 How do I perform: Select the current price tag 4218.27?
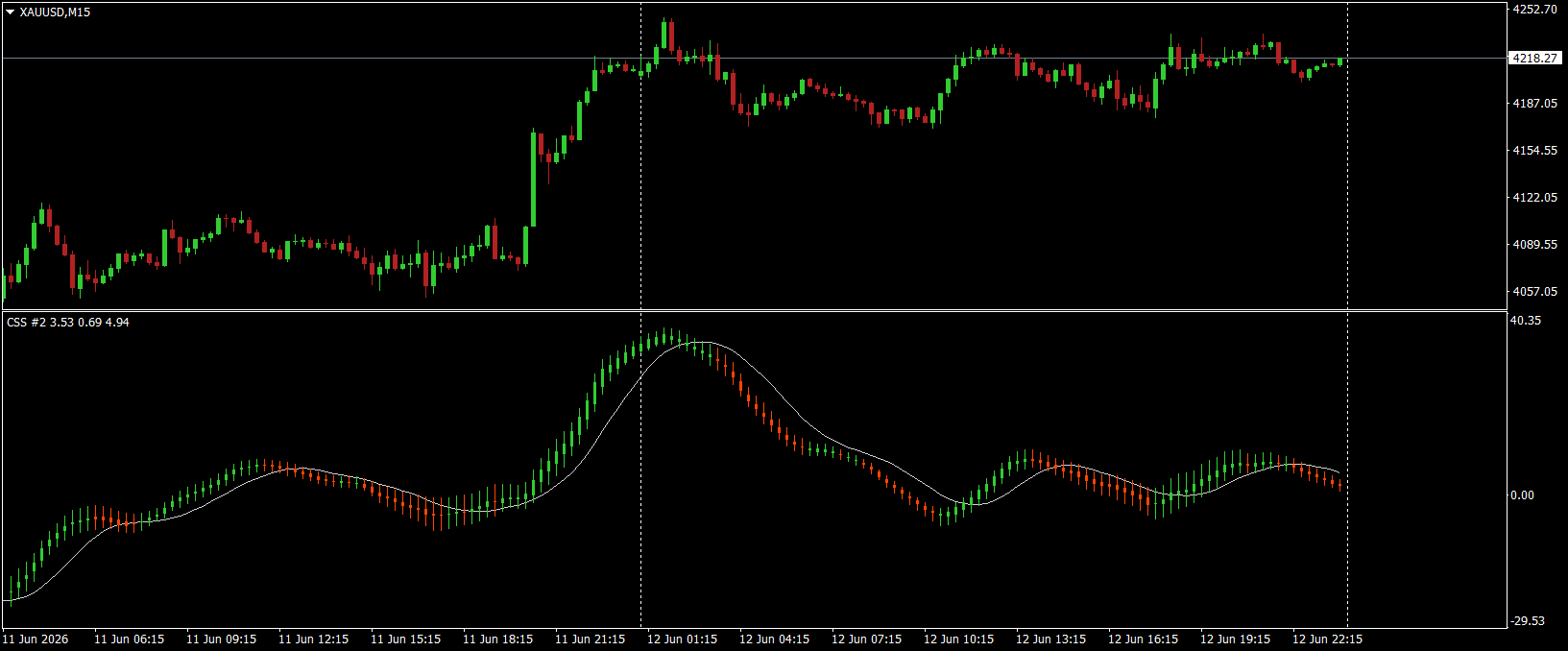click(1535, 58)
